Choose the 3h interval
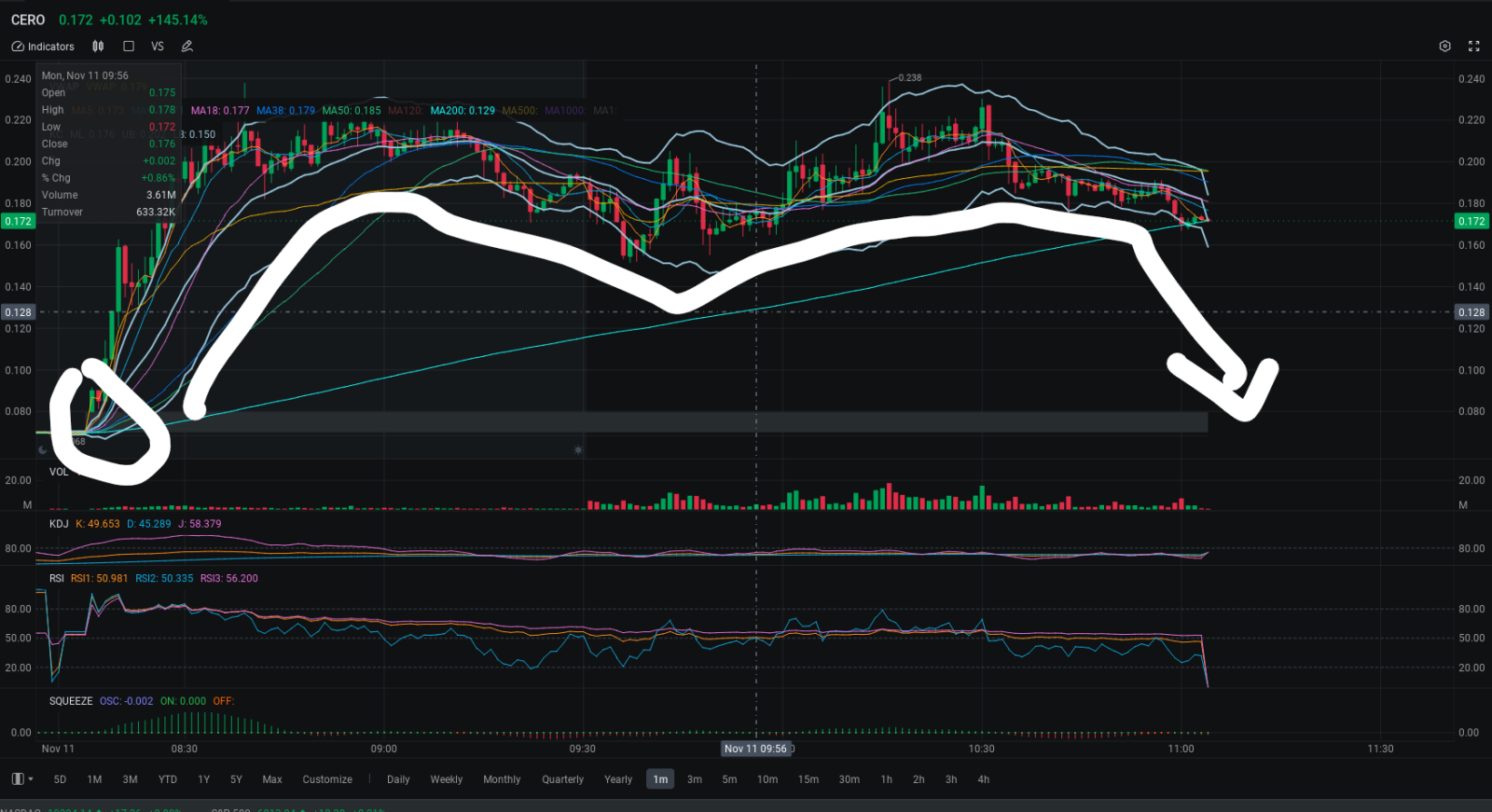1492x812 pixels. coord(951,779)
